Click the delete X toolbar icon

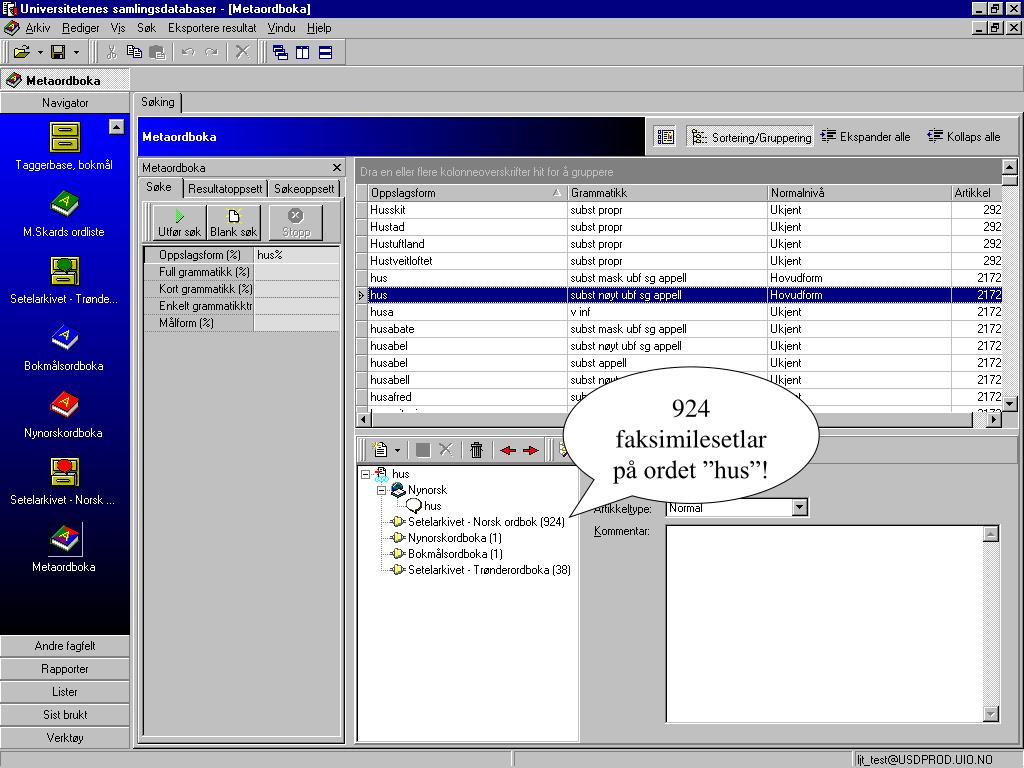(x=242, y=52)
